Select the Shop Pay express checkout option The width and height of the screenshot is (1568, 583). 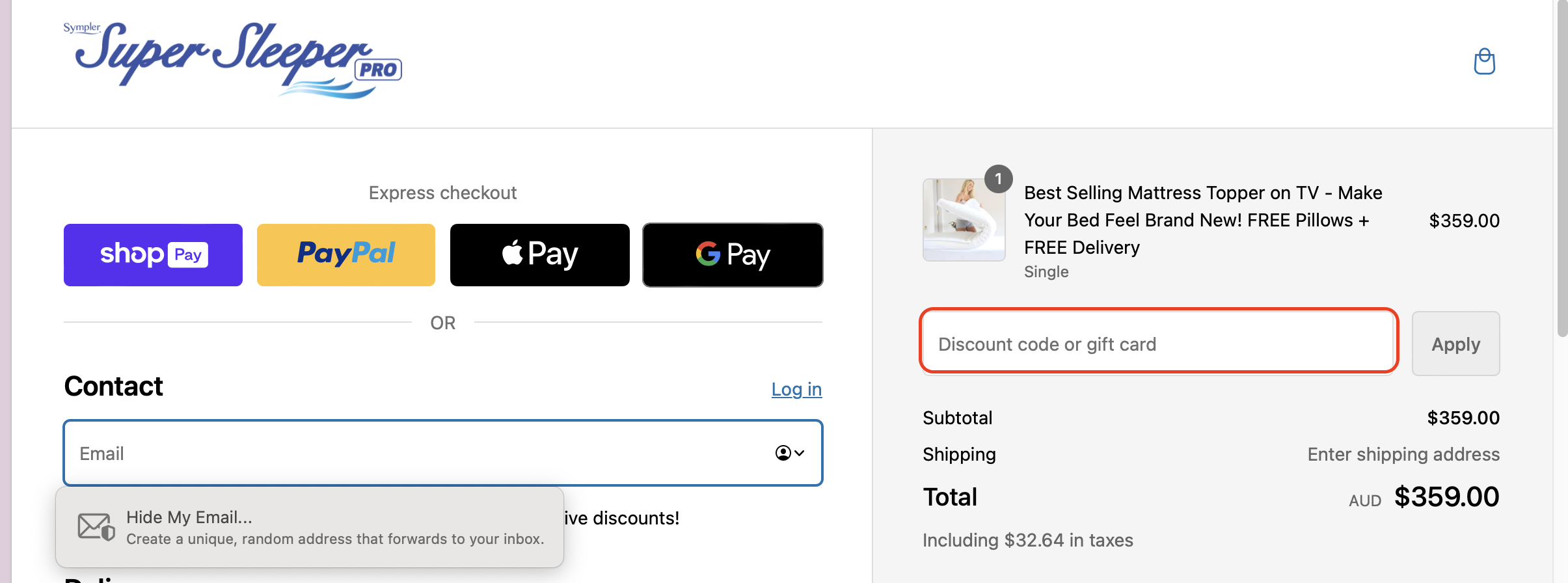[152, 254]
